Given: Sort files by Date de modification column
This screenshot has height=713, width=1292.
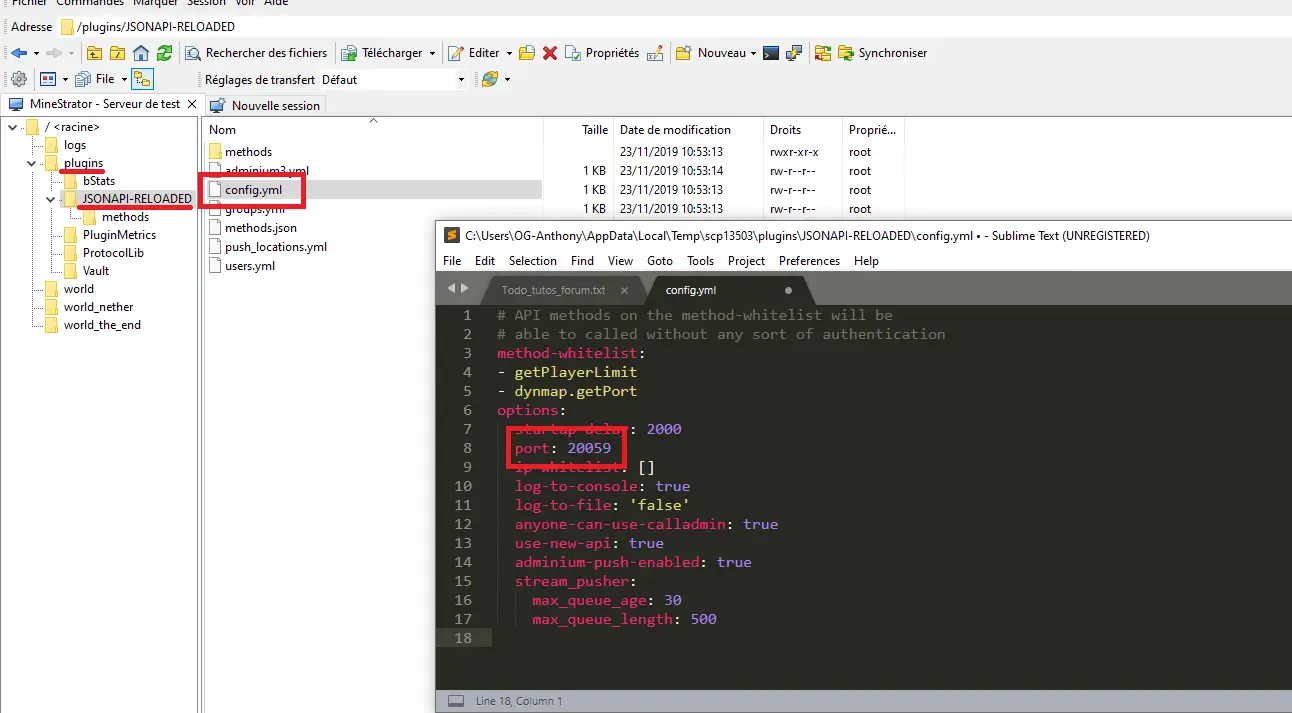Looking at the screenshot, I should pos(675,130).
